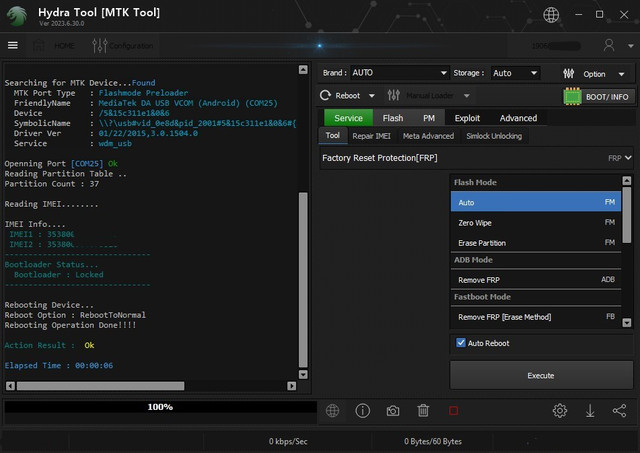640x453 pixels.
Task: Click the green chip icon beside BOOT/INFO
Action: pos(572,97)
